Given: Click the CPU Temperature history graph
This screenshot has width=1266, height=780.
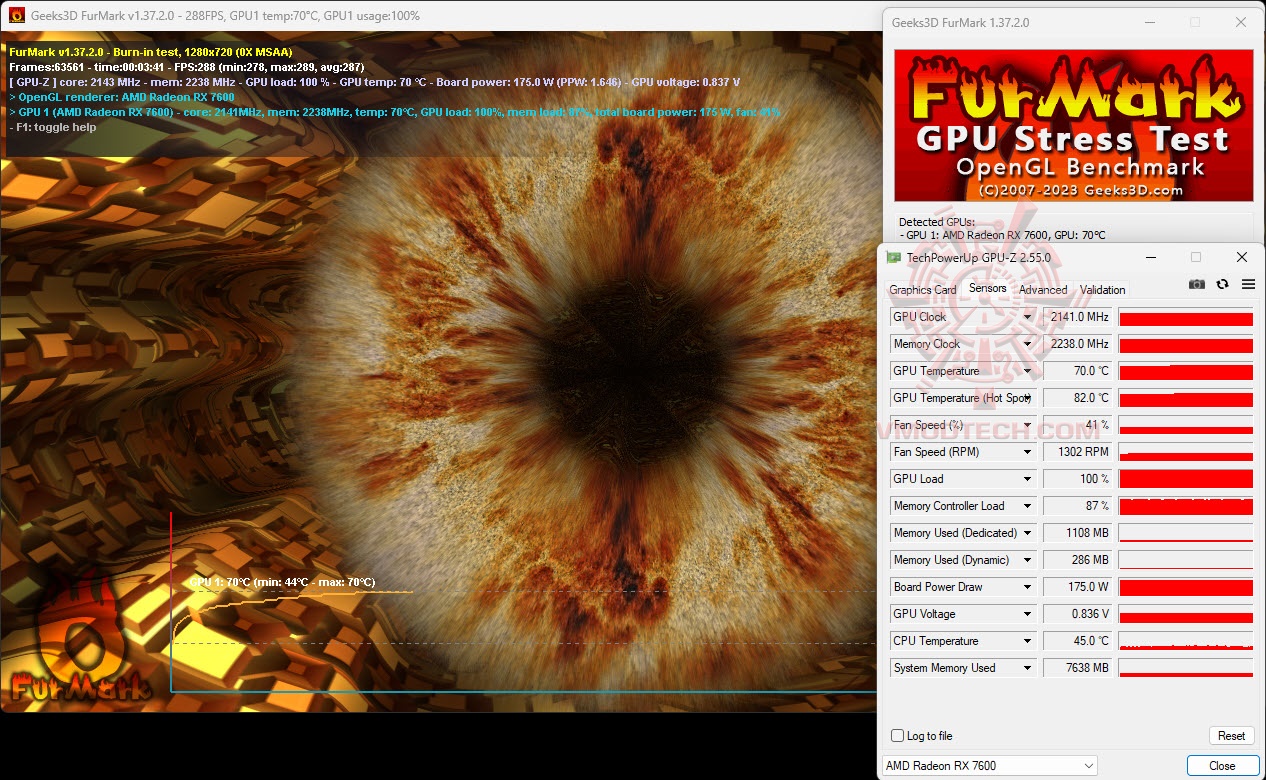Looking at the screenshot, I should [1186, 641].
